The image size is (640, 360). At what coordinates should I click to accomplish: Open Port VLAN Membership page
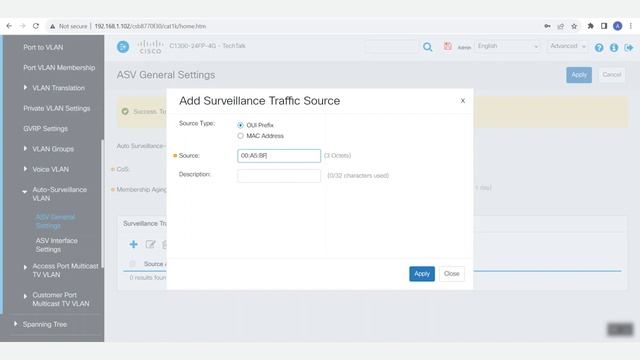59,68
